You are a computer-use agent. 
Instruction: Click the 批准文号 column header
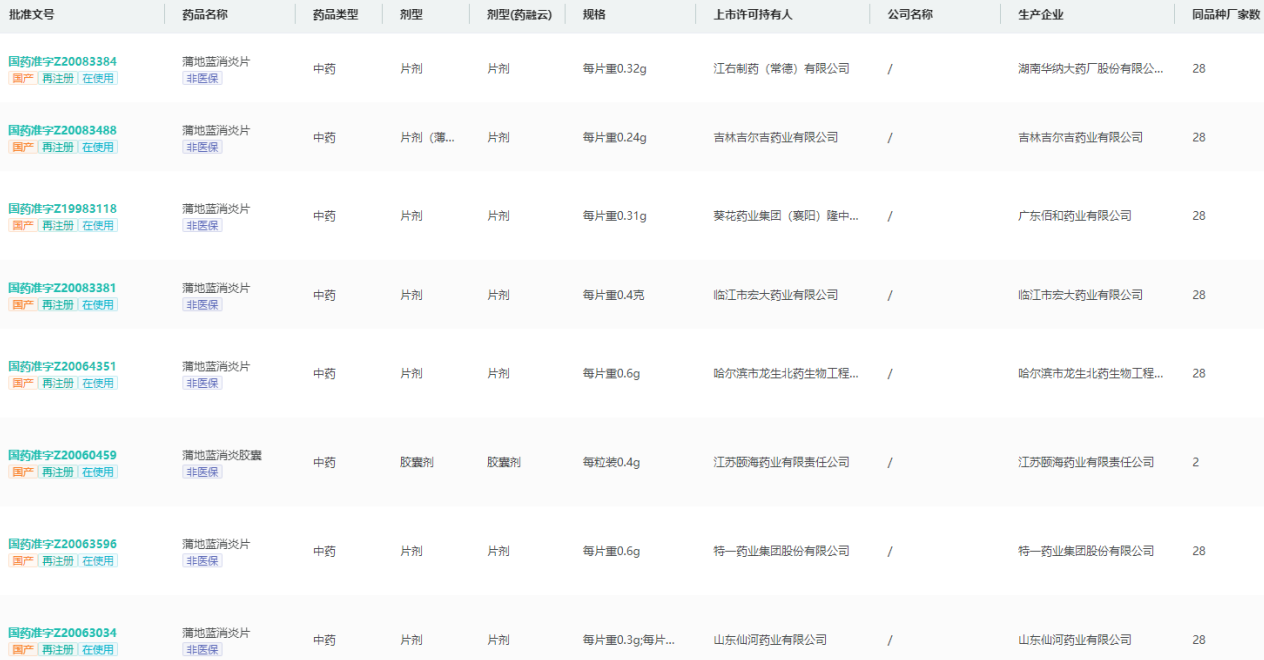(32, 15)
